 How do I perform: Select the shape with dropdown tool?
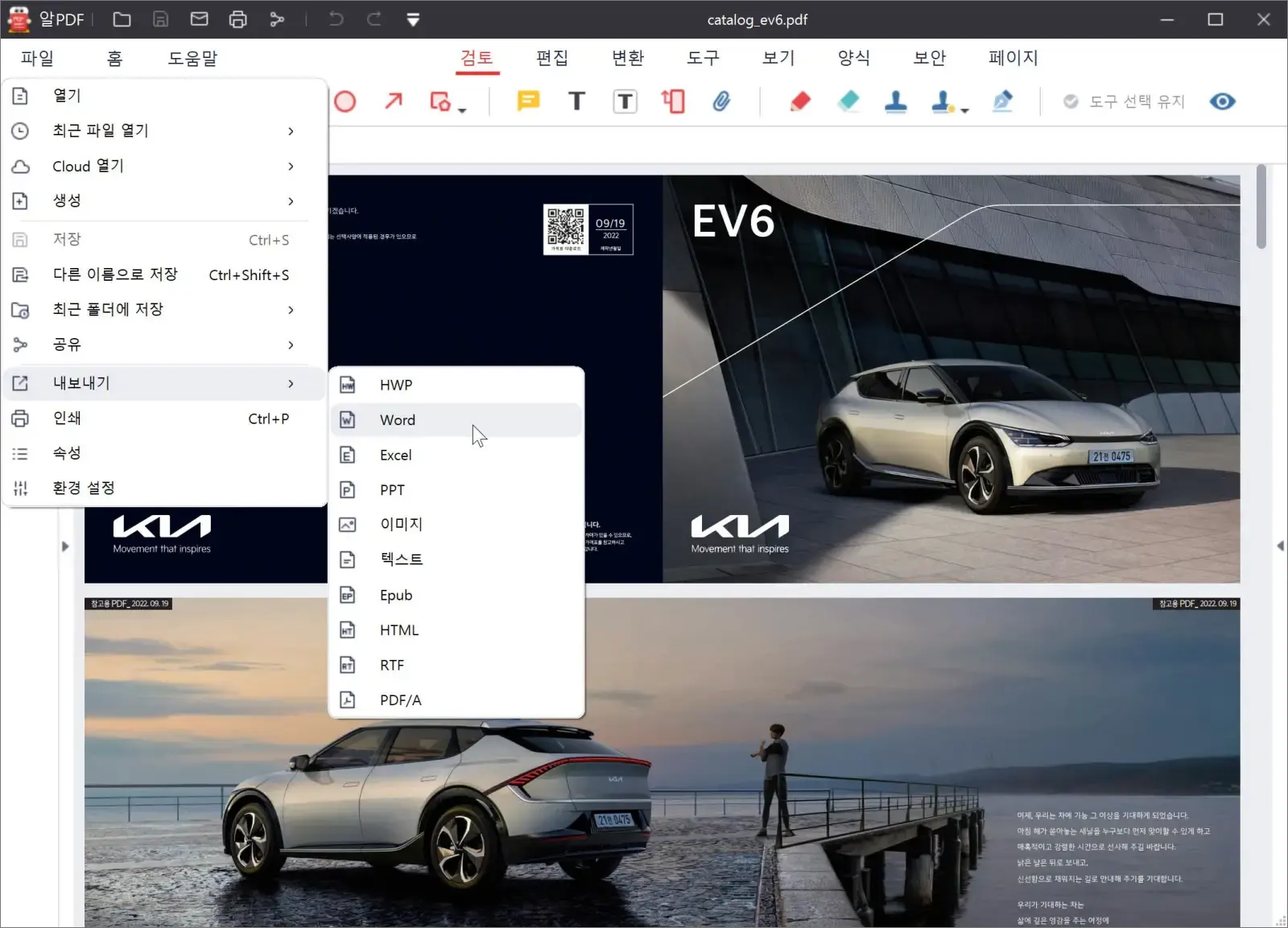(x=440, y=101)
